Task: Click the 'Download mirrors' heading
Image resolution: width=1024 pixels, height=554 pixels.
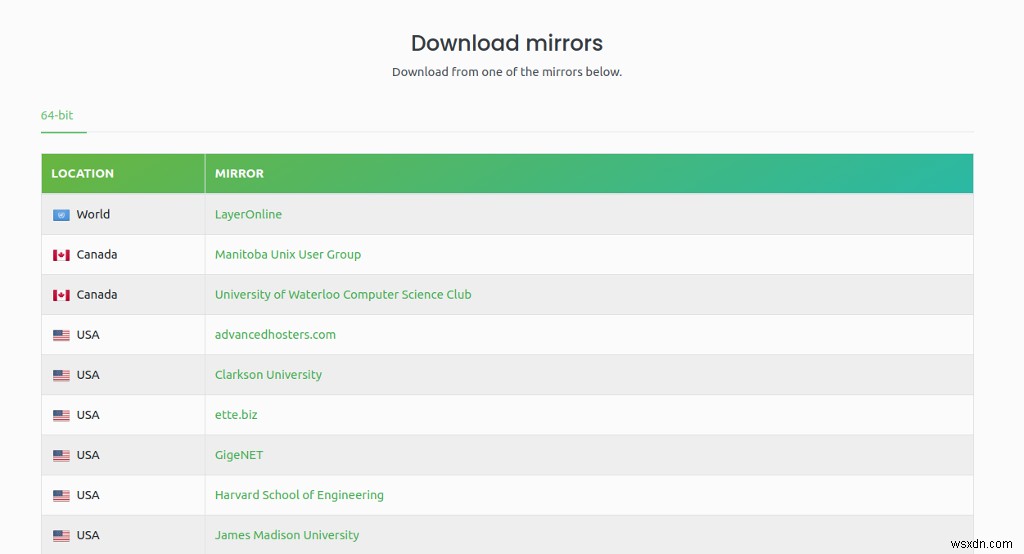Action: (507, 43)
